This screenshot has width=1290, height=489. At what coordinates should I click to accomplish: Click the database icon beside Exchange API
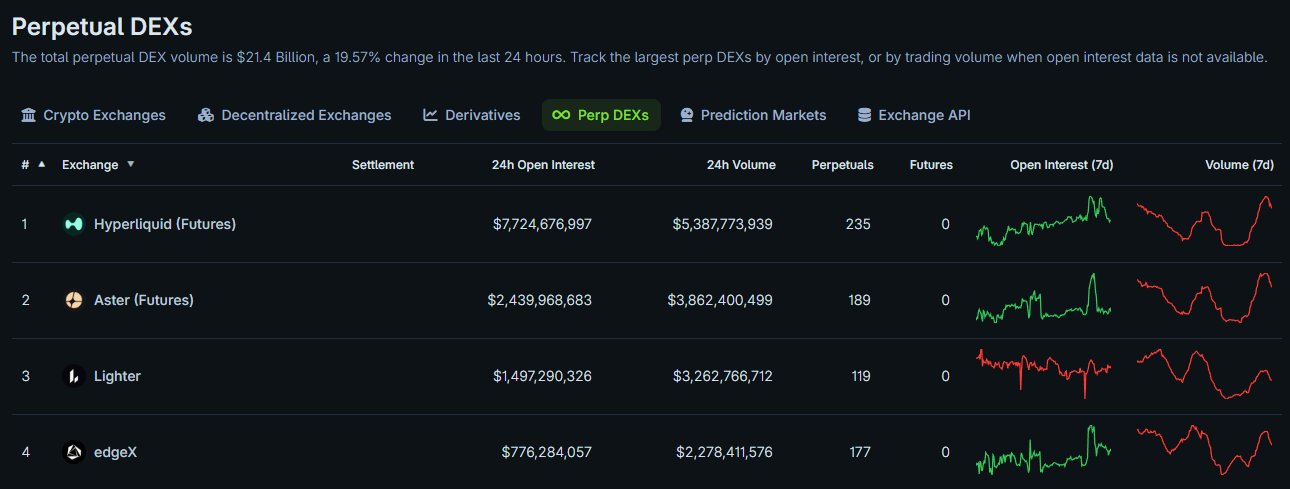(x=864, y=115)
